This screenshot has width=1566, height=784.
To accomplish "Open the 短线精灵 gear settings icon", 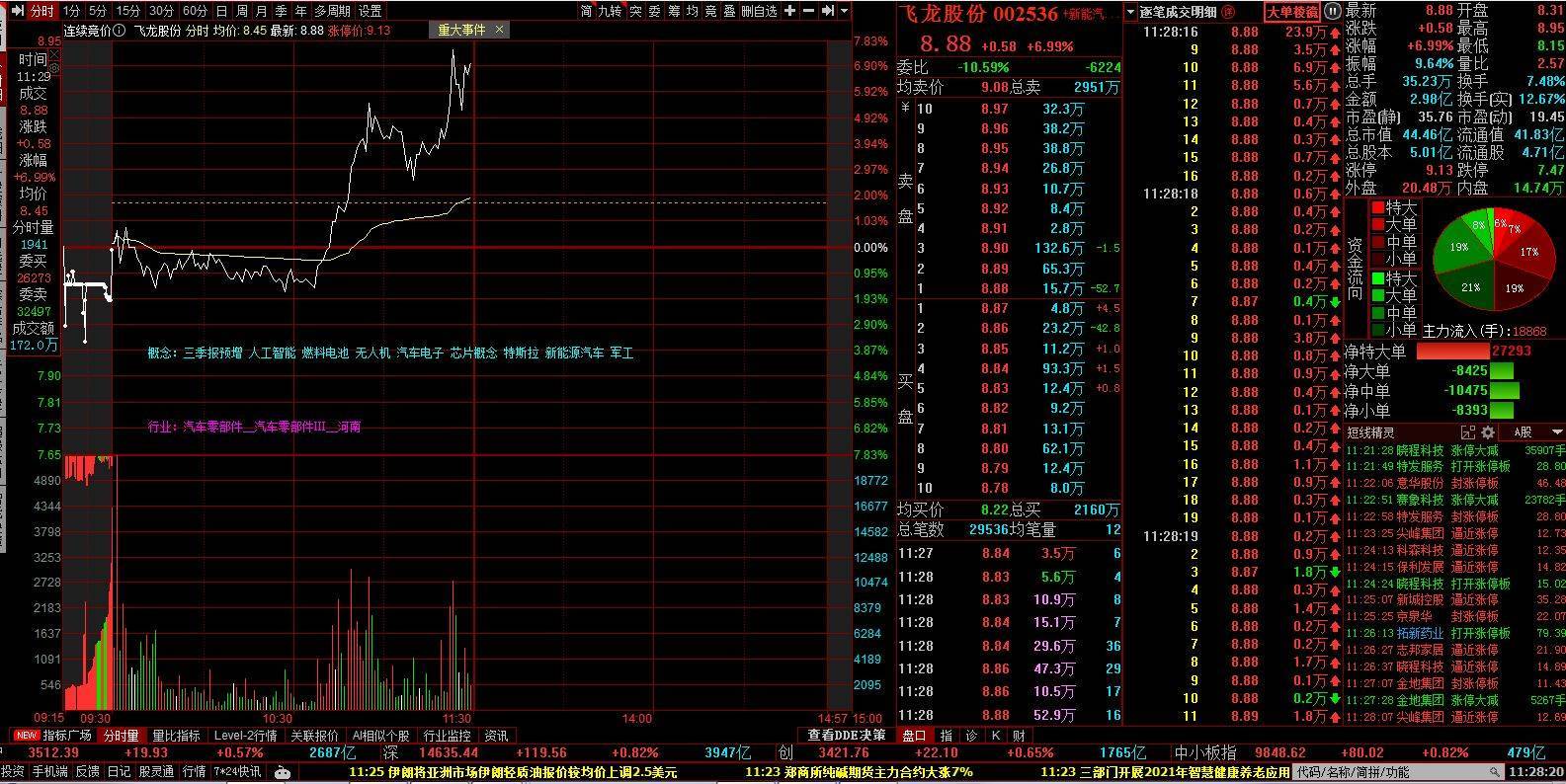I will 1487,432.
